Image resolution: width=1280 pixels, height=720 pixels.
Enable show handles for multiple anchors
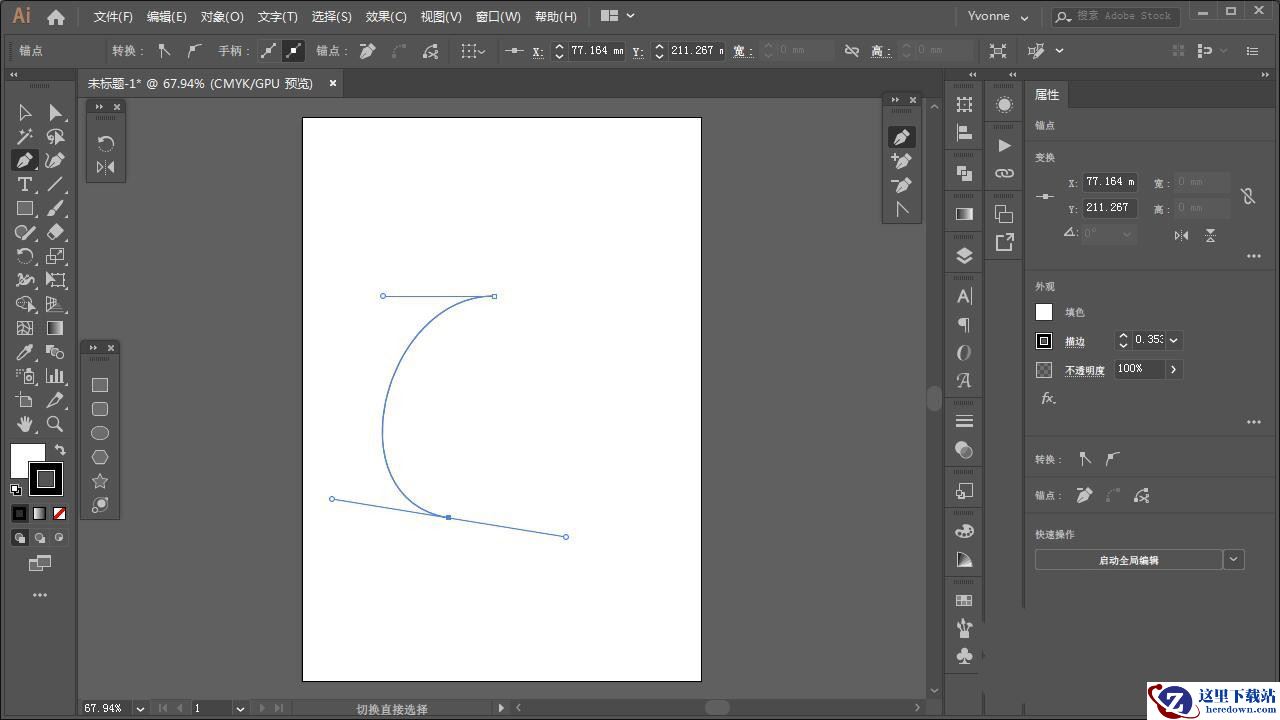tap(268, 51)
